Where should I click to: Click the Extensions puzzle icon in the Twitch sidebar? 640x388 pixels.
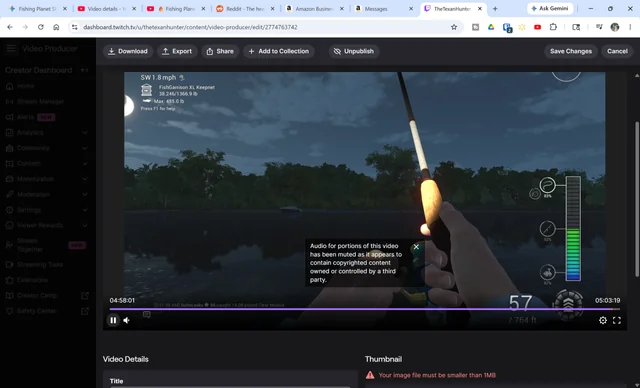[x=9, y=280]
